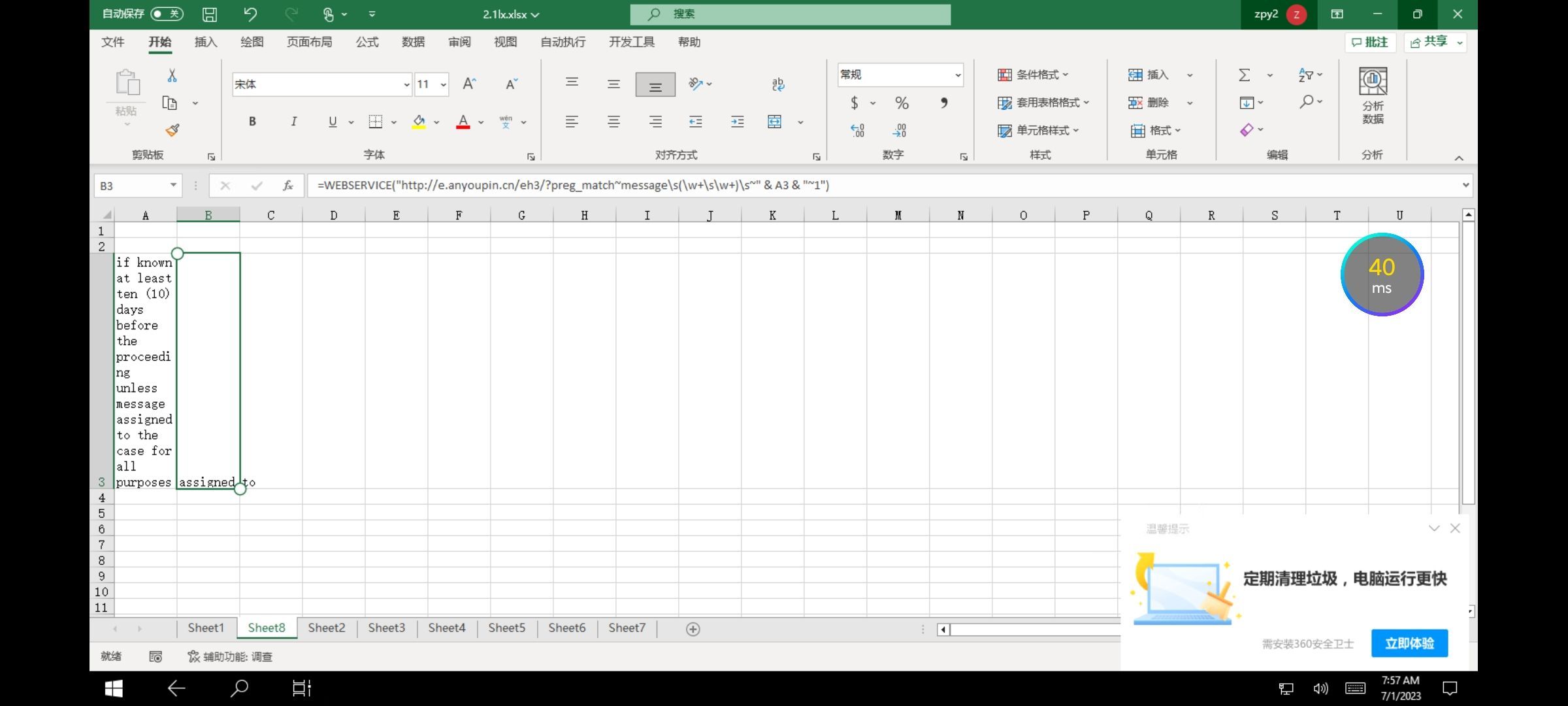
Task: Open the font name dropdown
Action: (406, 84)
